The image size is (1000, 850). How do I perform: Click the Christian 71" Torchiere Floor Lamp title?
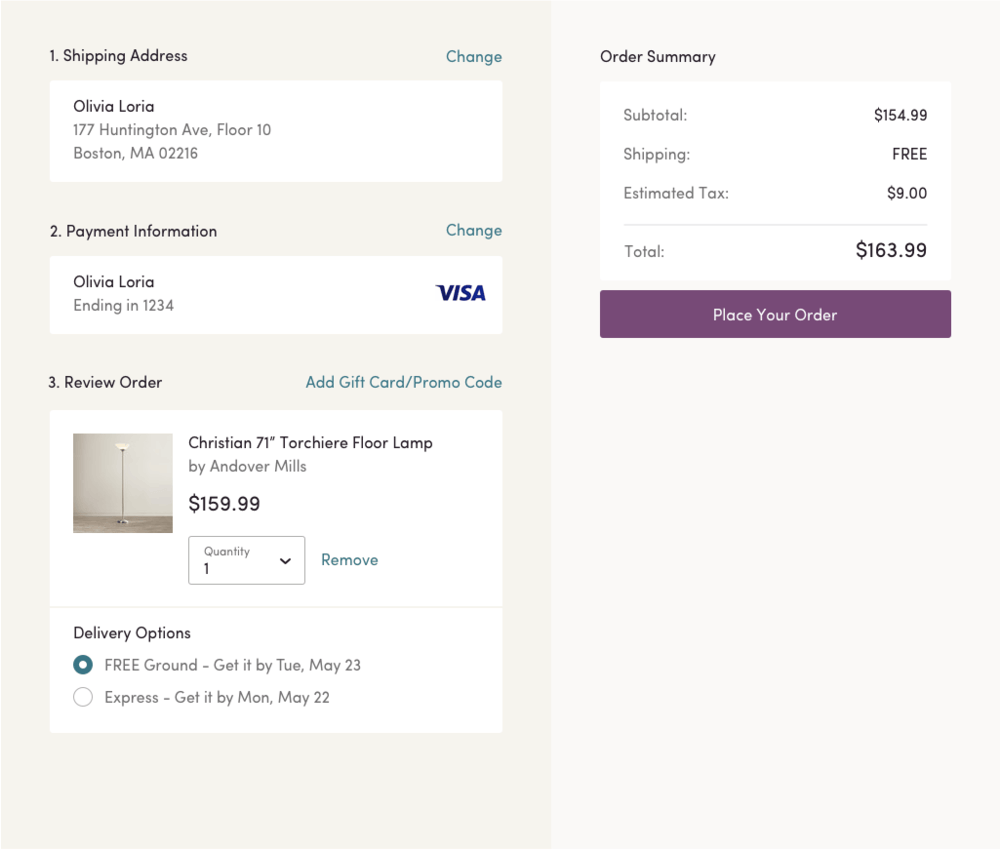point(310,443)
